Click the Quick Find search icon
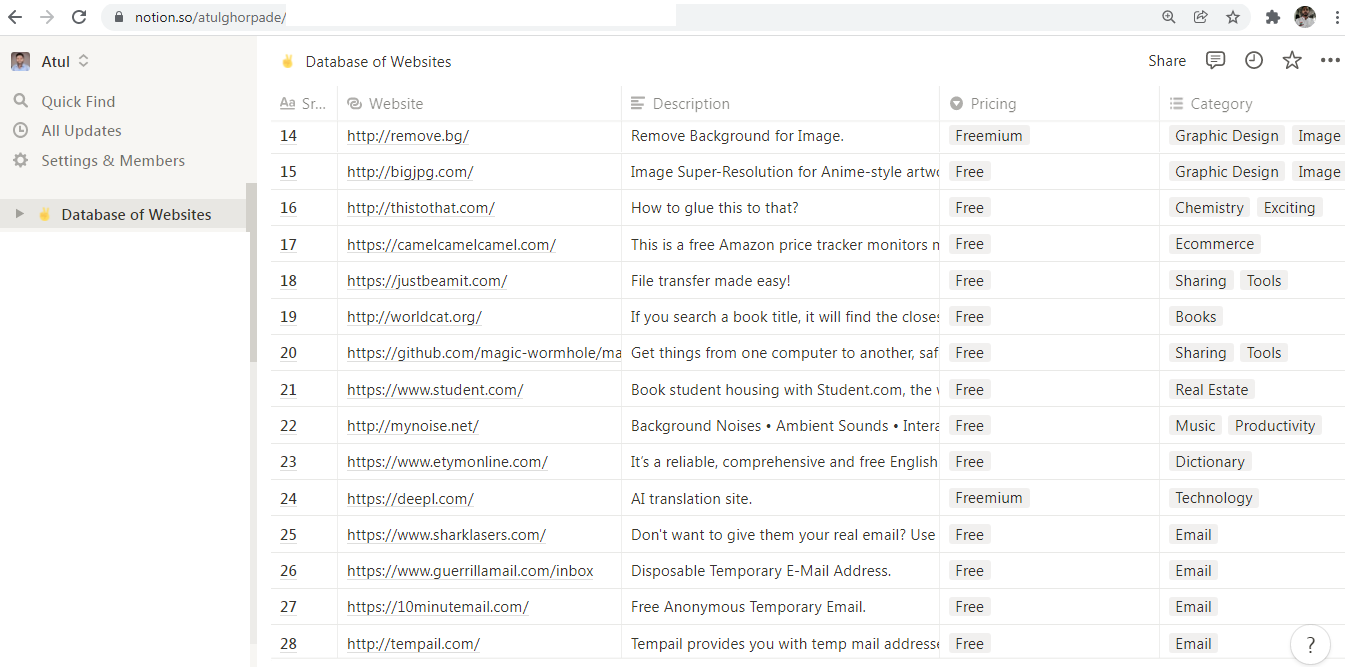 coord(21,101)
